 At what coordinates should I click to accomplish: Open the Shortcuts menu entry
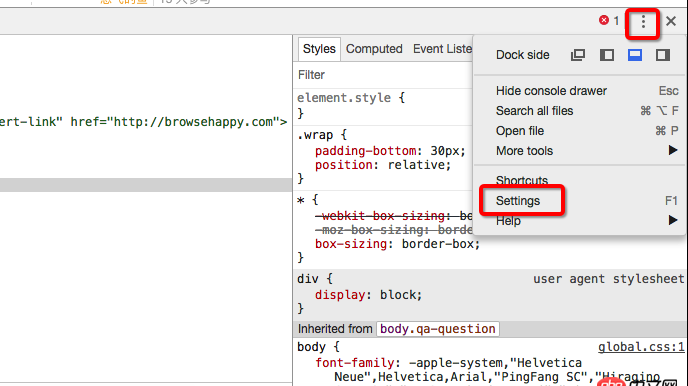(x=522, y=180)
